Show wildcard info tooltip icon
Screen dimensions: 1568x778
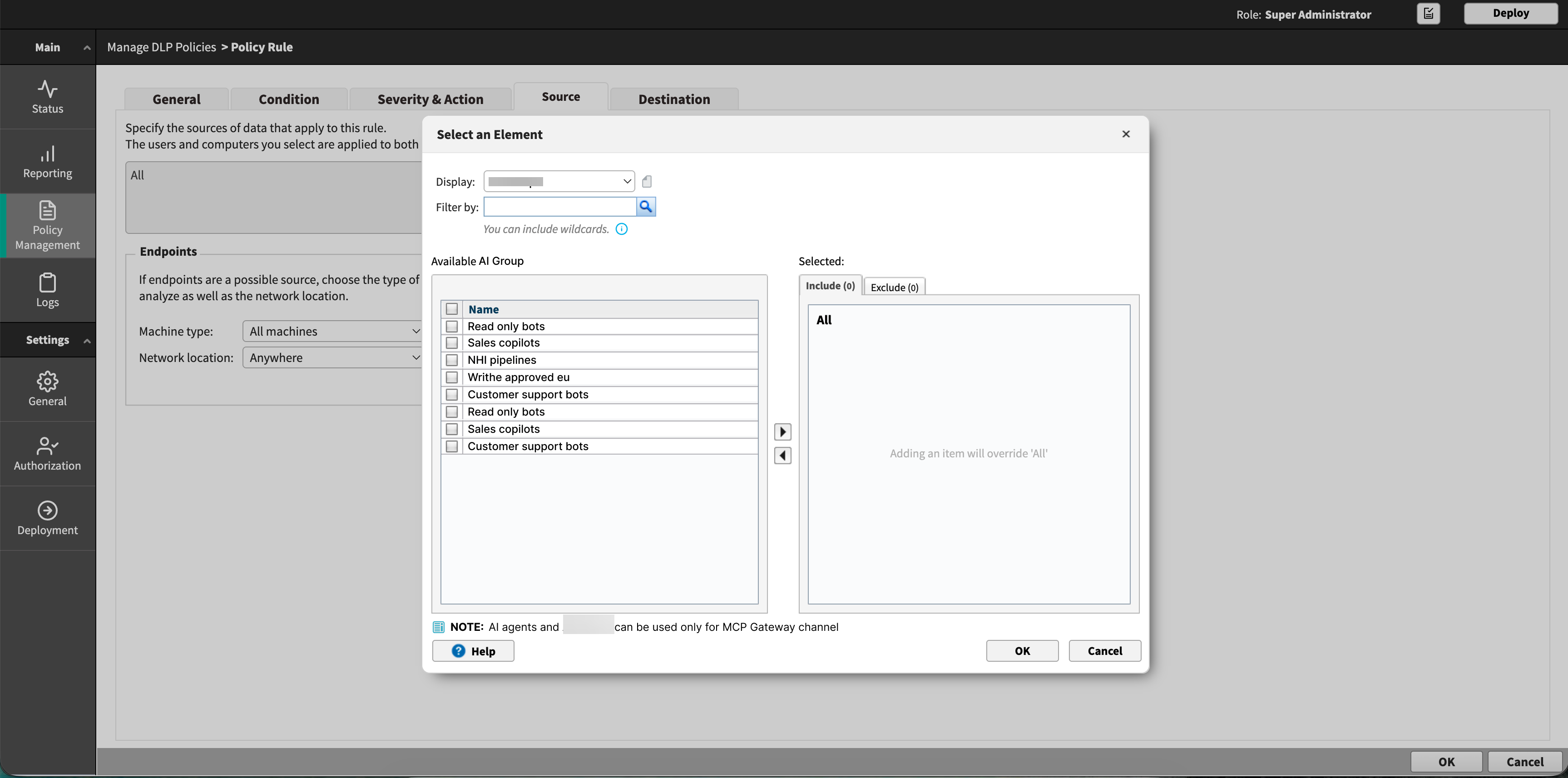[622, 229]
